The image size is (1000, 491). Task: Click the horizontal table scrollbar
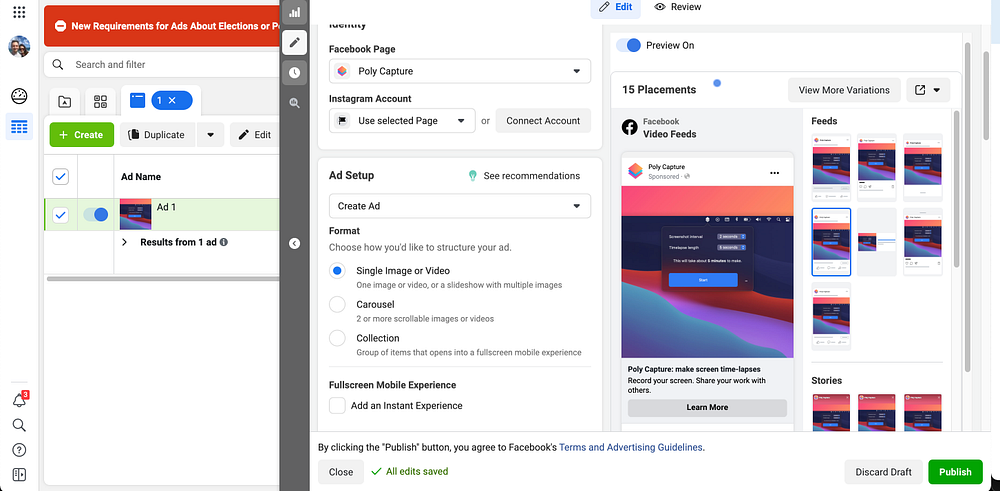point(163,279)
